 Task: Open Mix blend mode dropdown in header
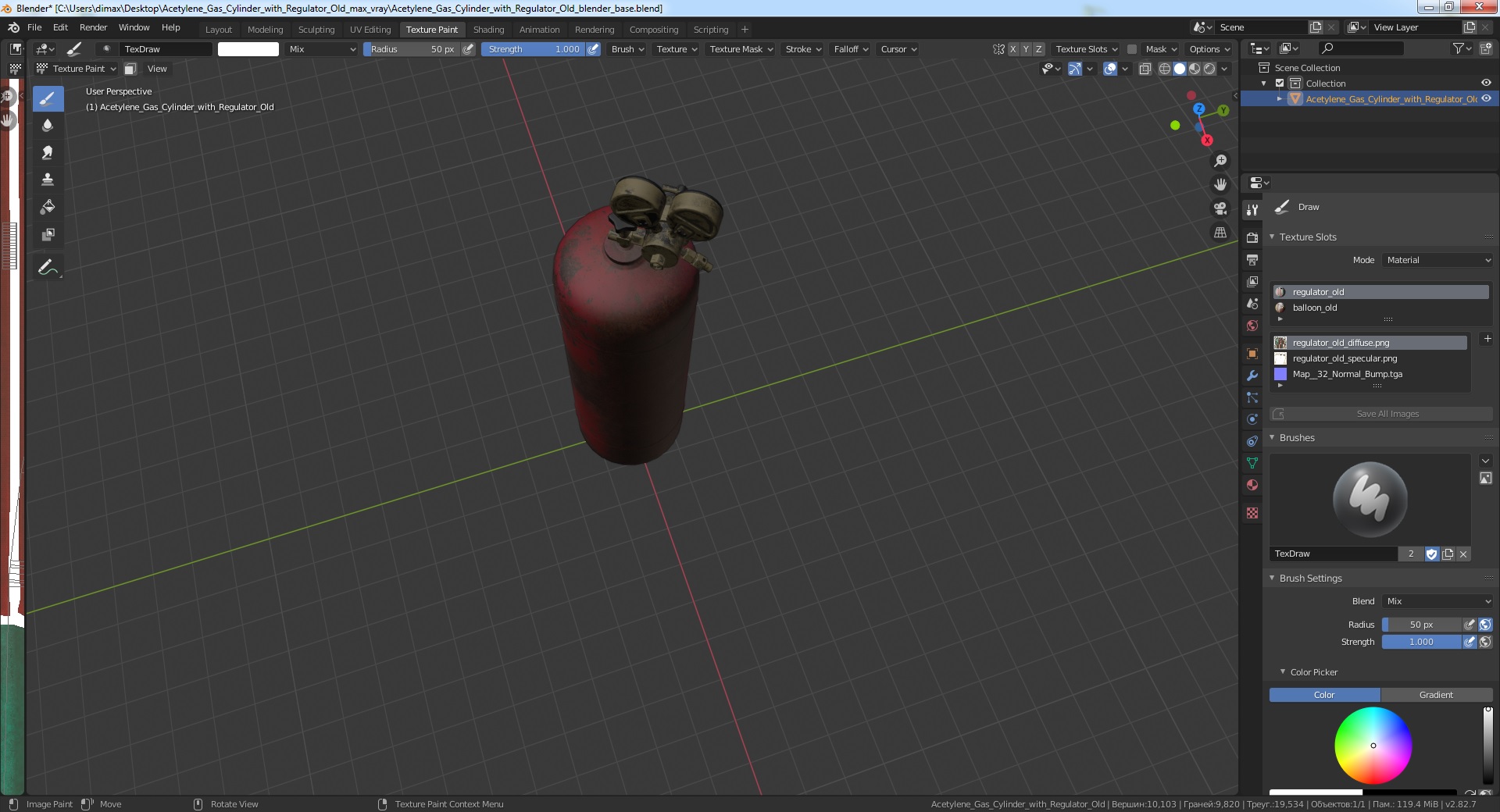click(x=321, y=49)
